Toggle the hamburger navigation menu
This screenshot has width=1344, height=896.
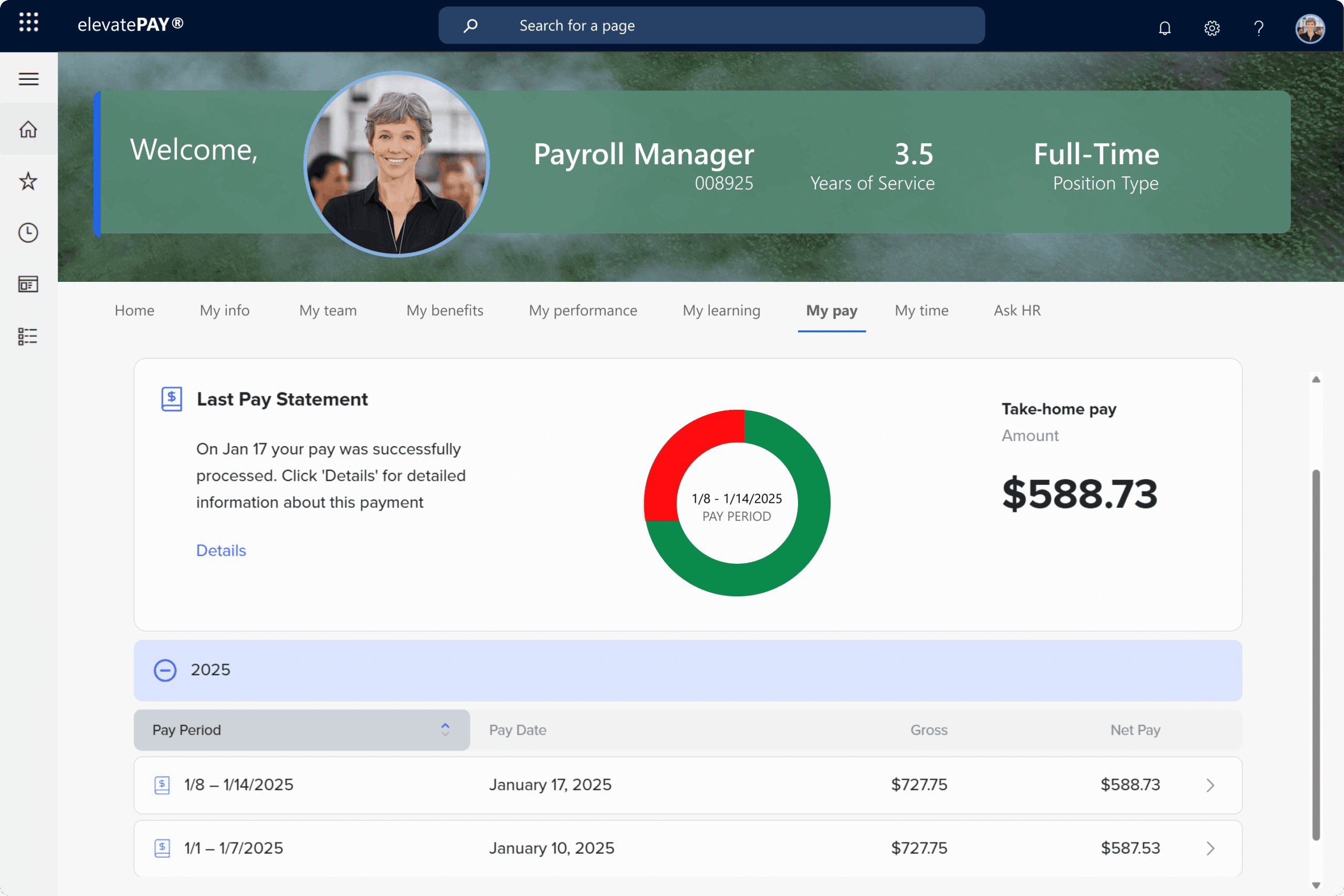(x=28, y=79)
